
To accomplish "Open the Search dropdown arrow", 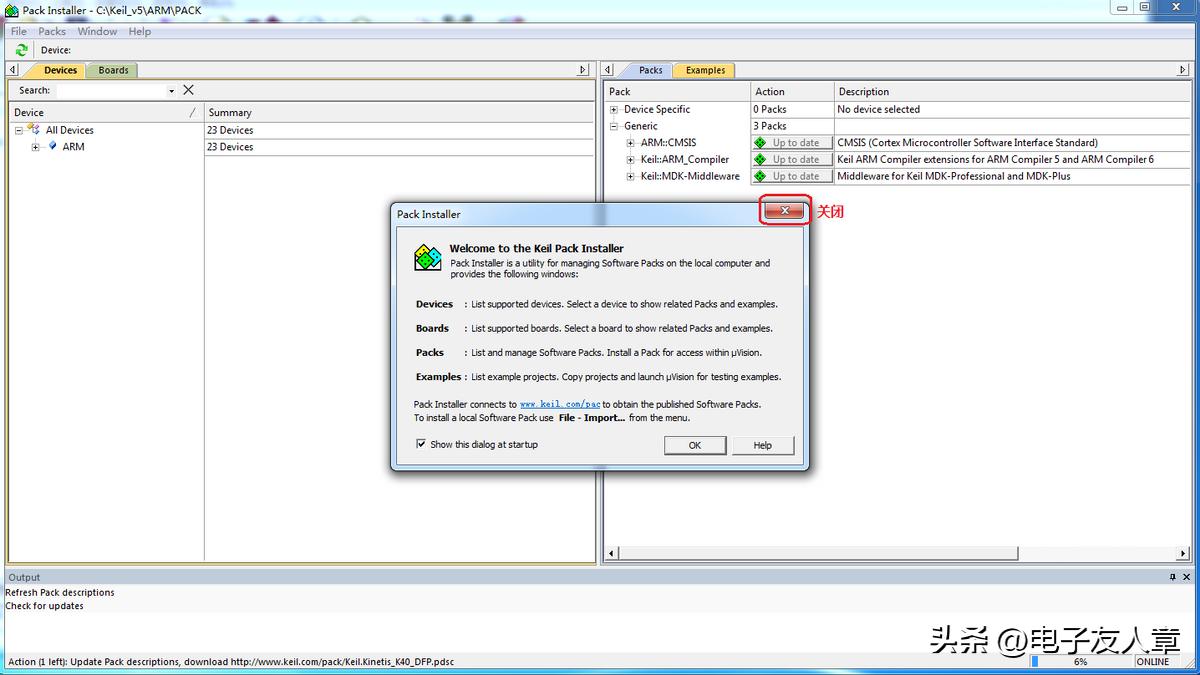I will pos(171,91).
